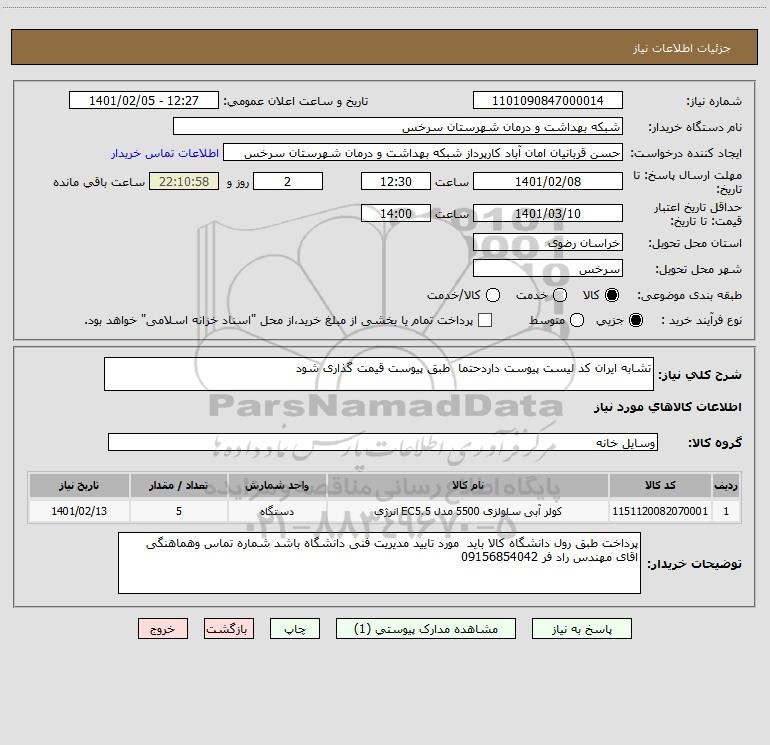Click the اطلاعات کالاهای مورد نیاز heading
Screen dimensions: 770x745
click(668, 407)
